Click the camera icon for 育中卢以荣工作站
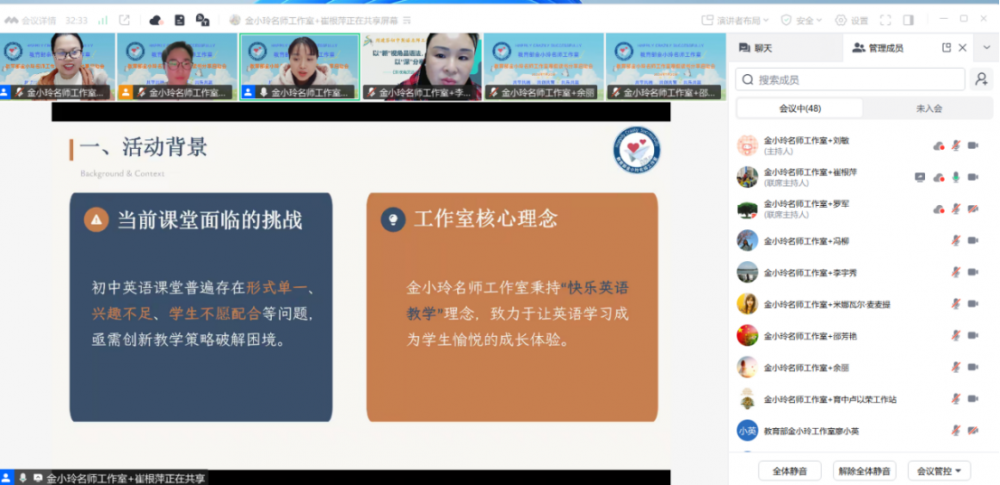1000x485 pixels. click(973, 399)
